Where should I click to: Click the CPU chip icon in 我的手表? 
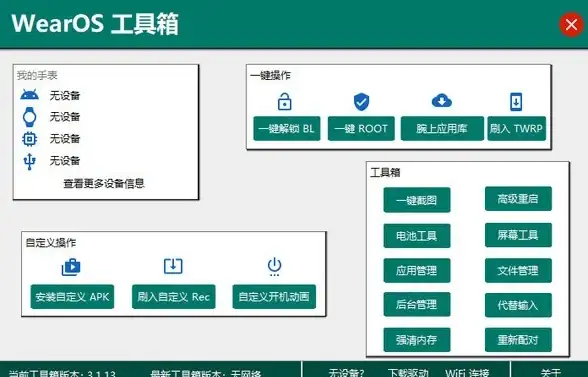[x=29, y=139]
